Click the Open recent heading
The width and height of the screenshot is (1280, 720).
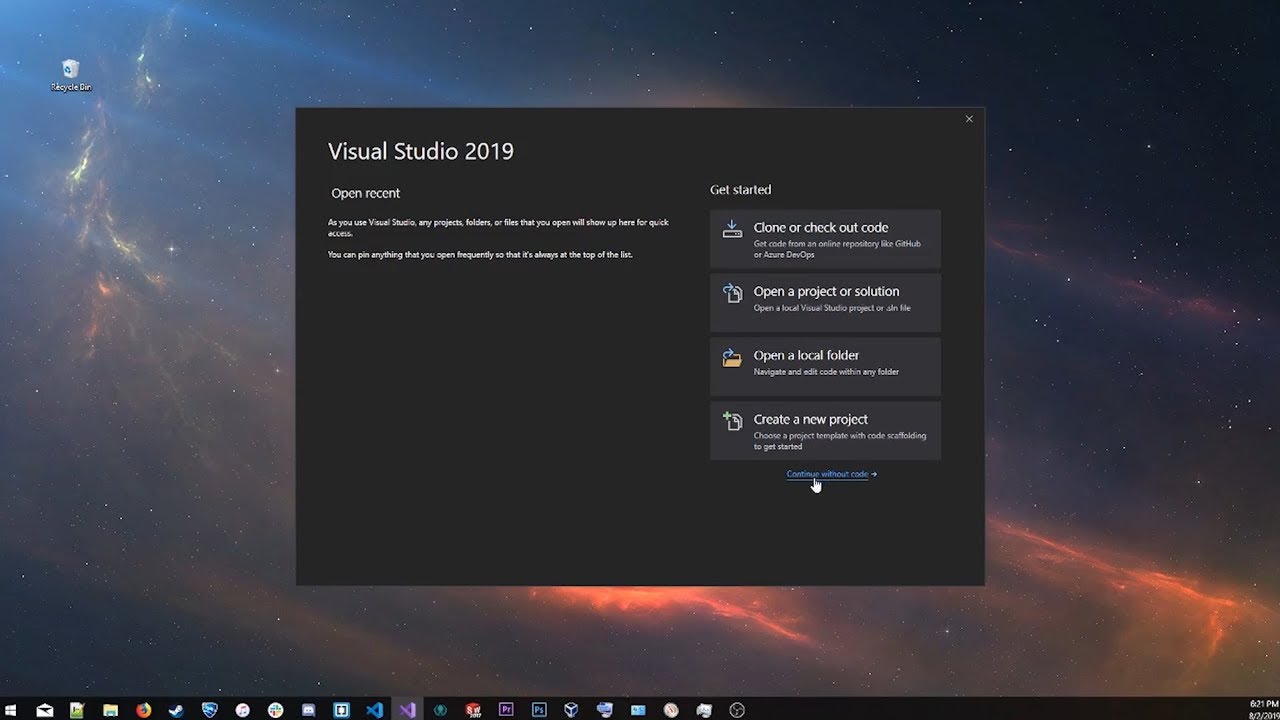pyautogui.click(x=366, y=193)
